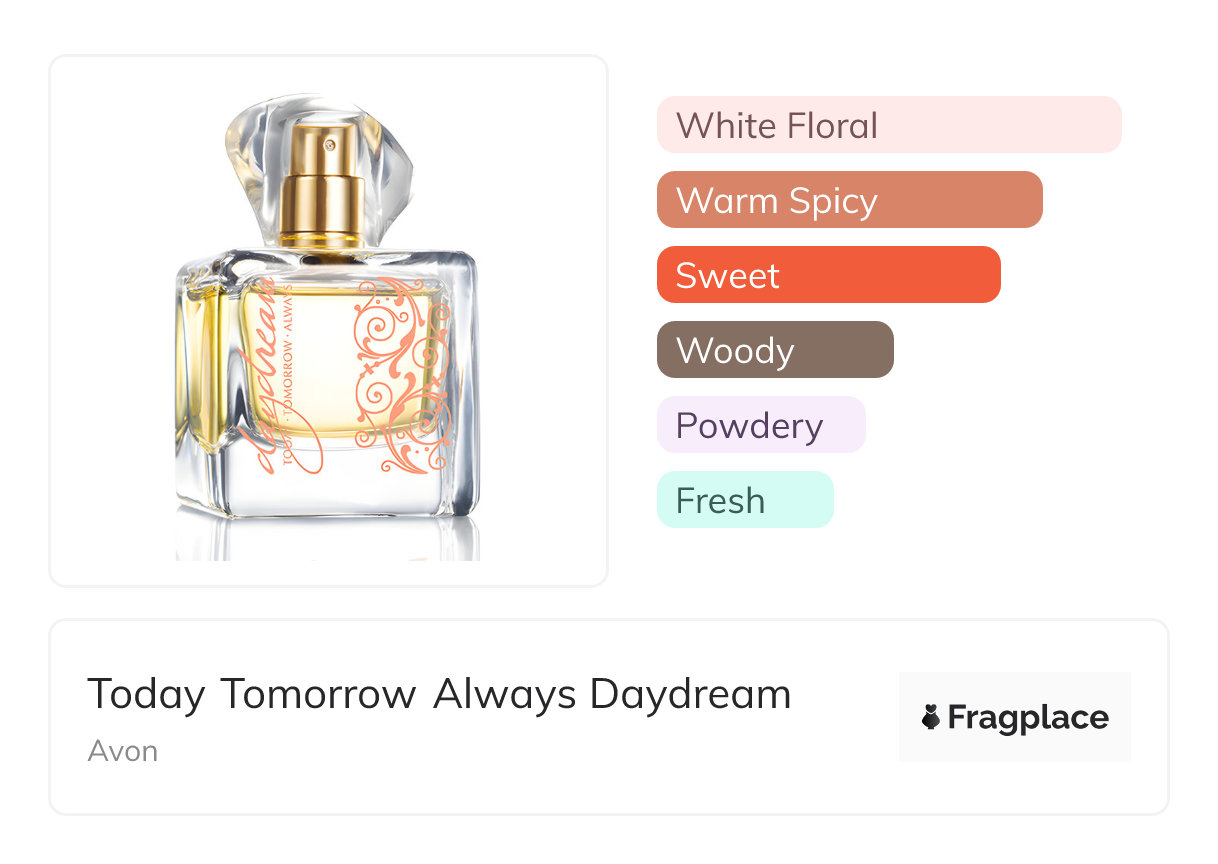Click the Today Tomorrow Always Daydream title

click(x=439, y=694)
